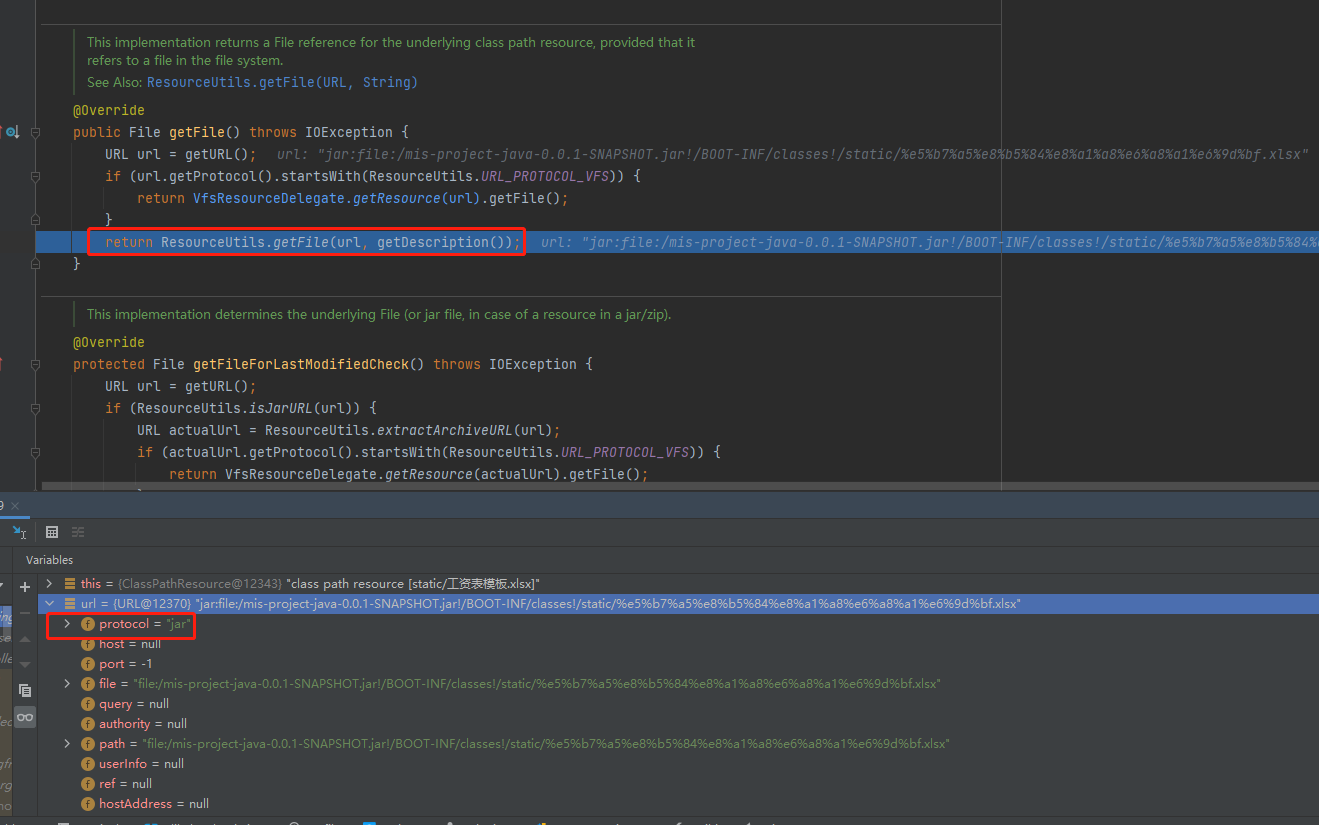
Task: Click the copy stack icon in Variables sidebar
Action: 24,690
